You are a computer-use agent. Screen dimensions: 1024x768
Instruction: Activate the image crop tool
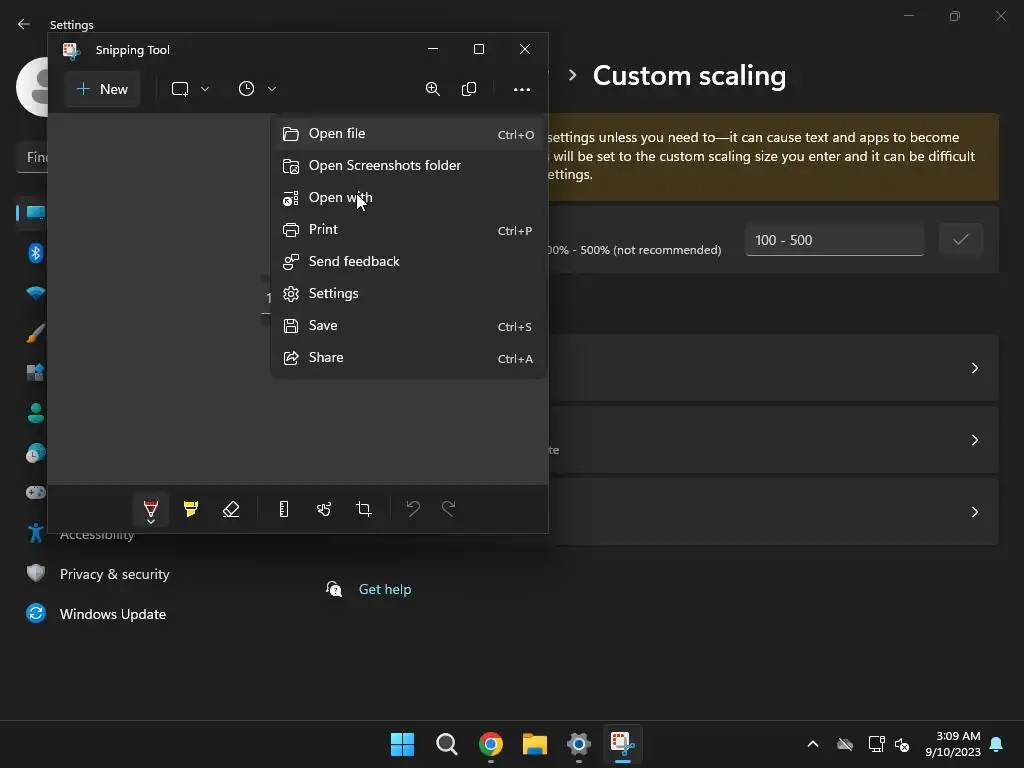pyautogui.click(x=364, y=509)
